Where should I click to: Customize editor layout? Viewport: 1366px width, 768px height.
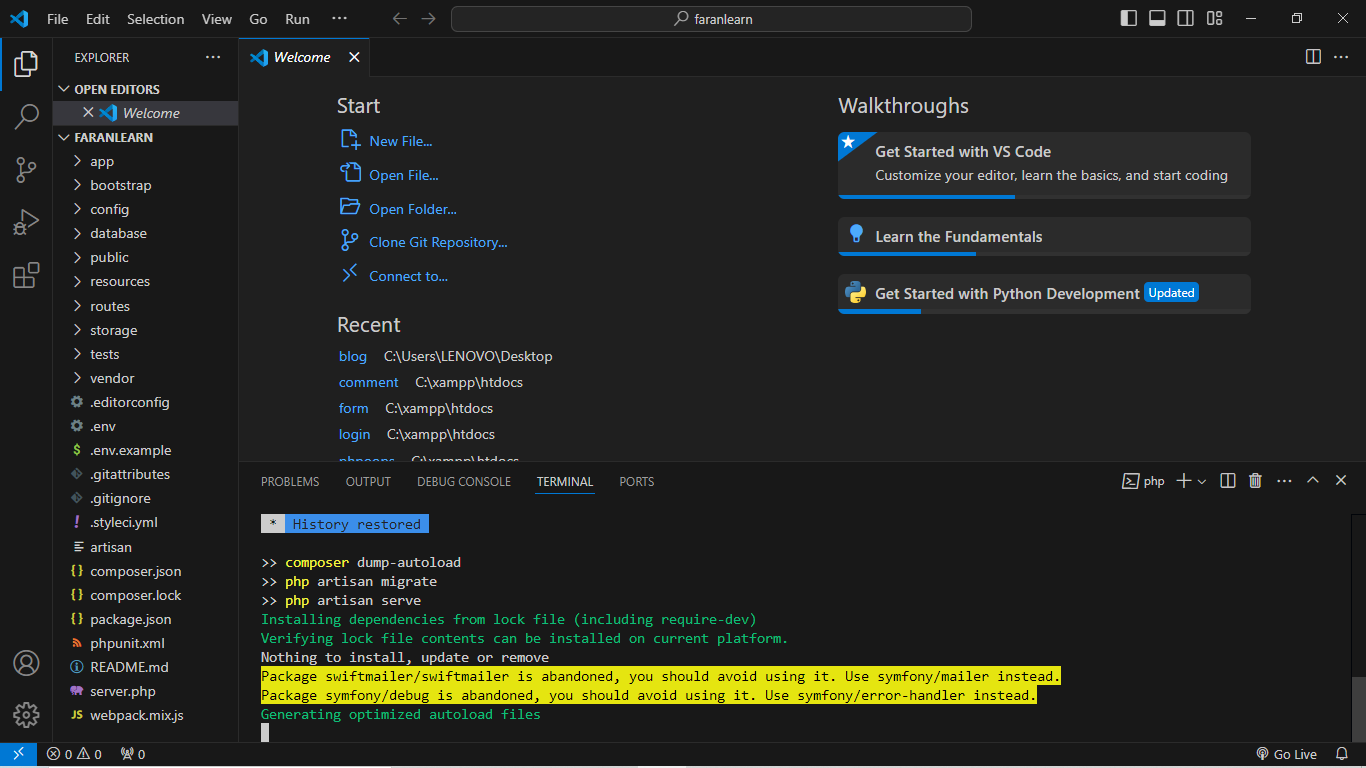[x=1214, y=19]
